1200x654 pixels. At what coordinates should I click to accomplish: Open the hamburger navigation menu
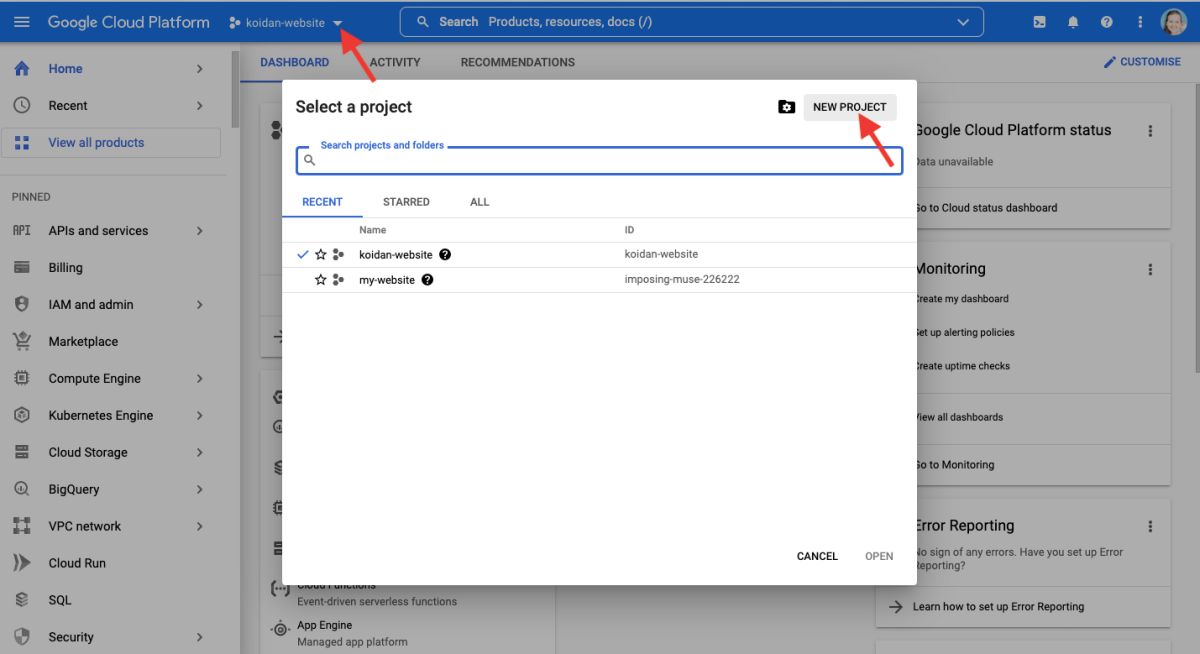22,22
